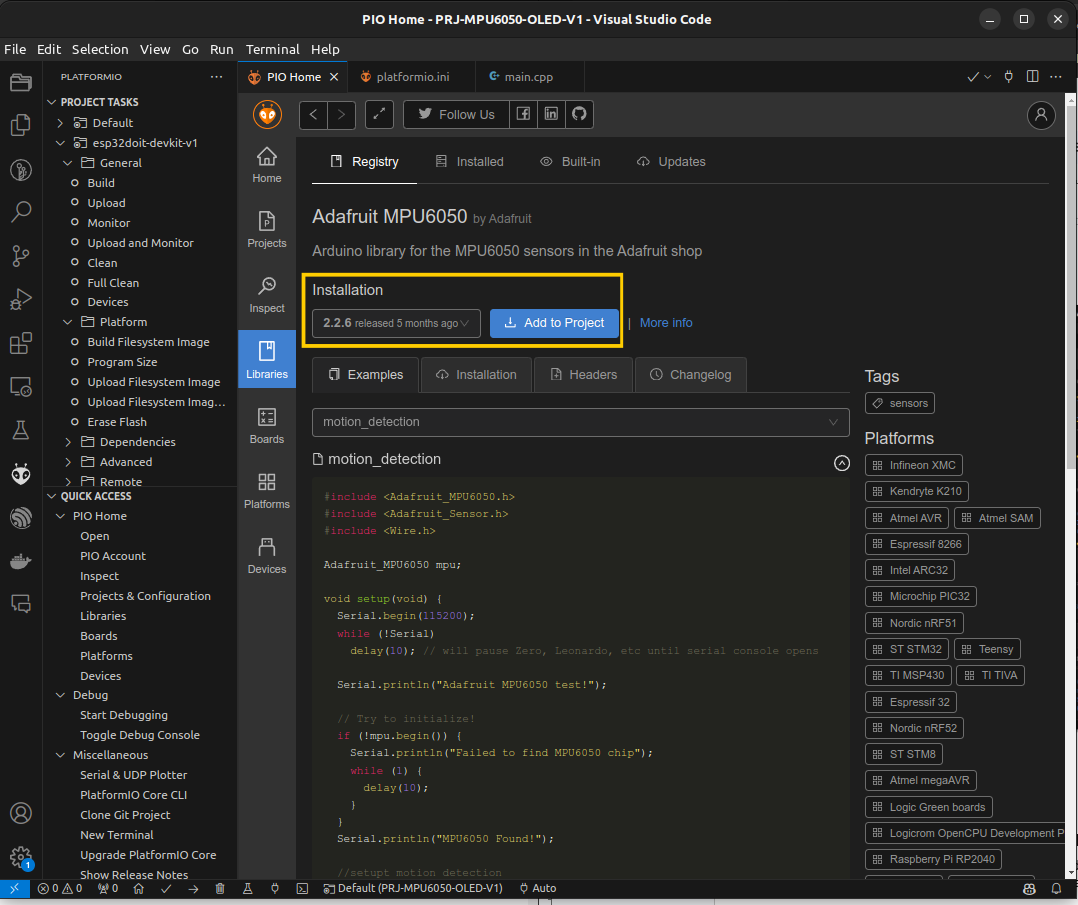Click the Raspberry Pi RP2040 platform tag

point(934,860)
